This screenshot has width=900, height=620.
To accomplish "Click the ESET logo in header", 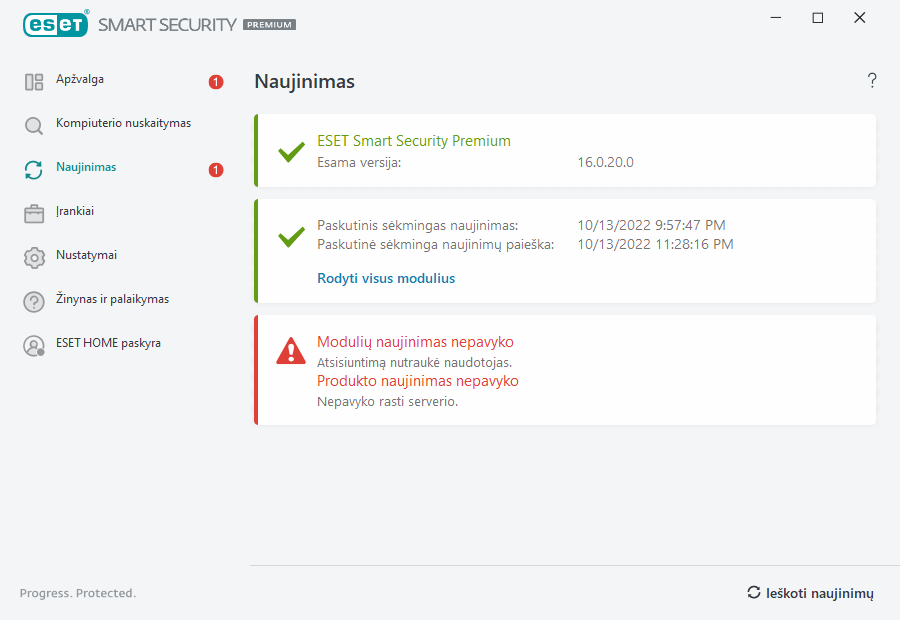I will coord(55,23).
